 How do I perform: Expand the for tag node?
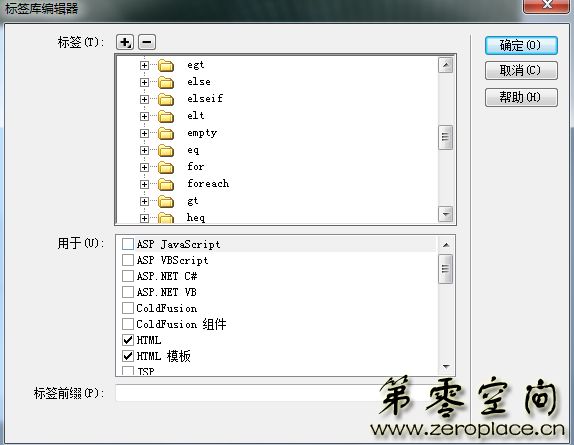coord(144,167)
